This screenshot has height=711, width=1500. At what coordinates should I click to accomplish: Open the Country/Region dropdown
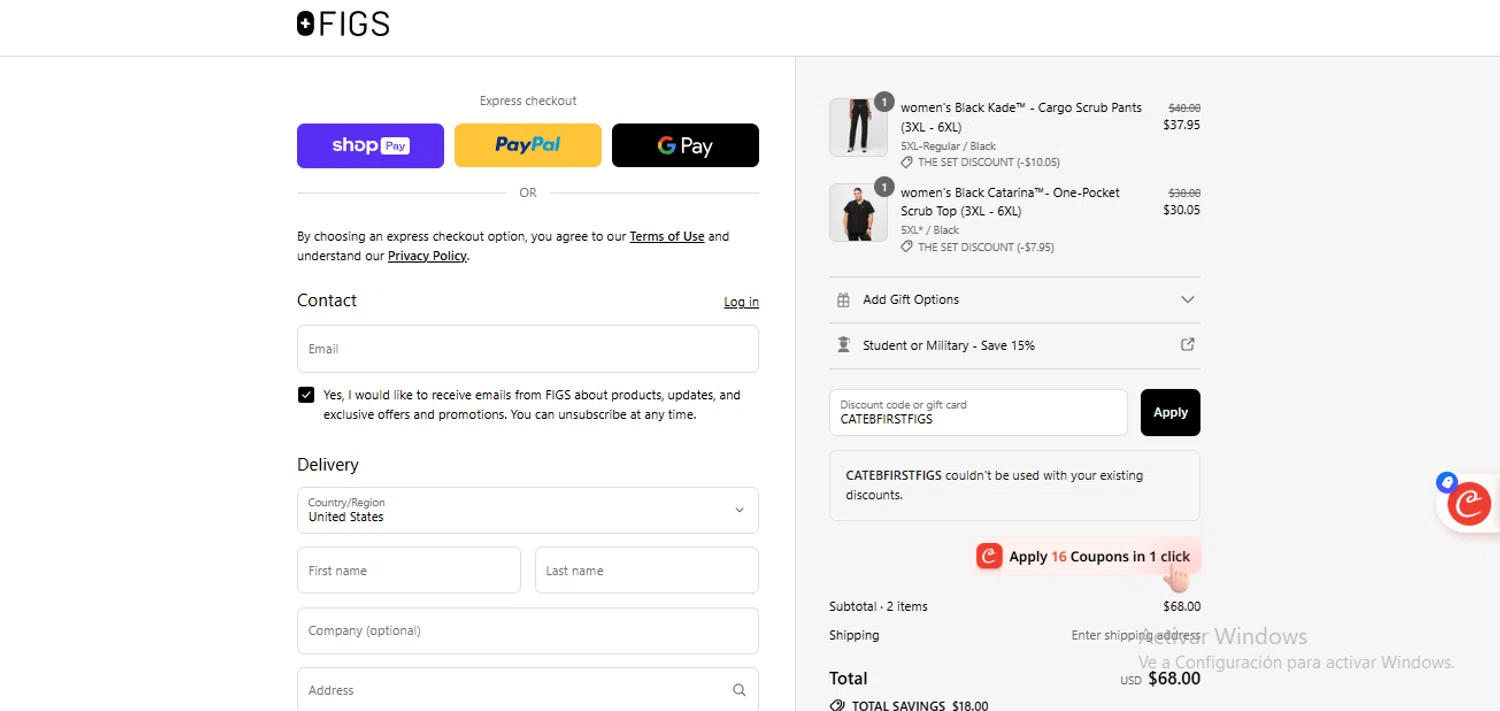[x=527, y=510]
